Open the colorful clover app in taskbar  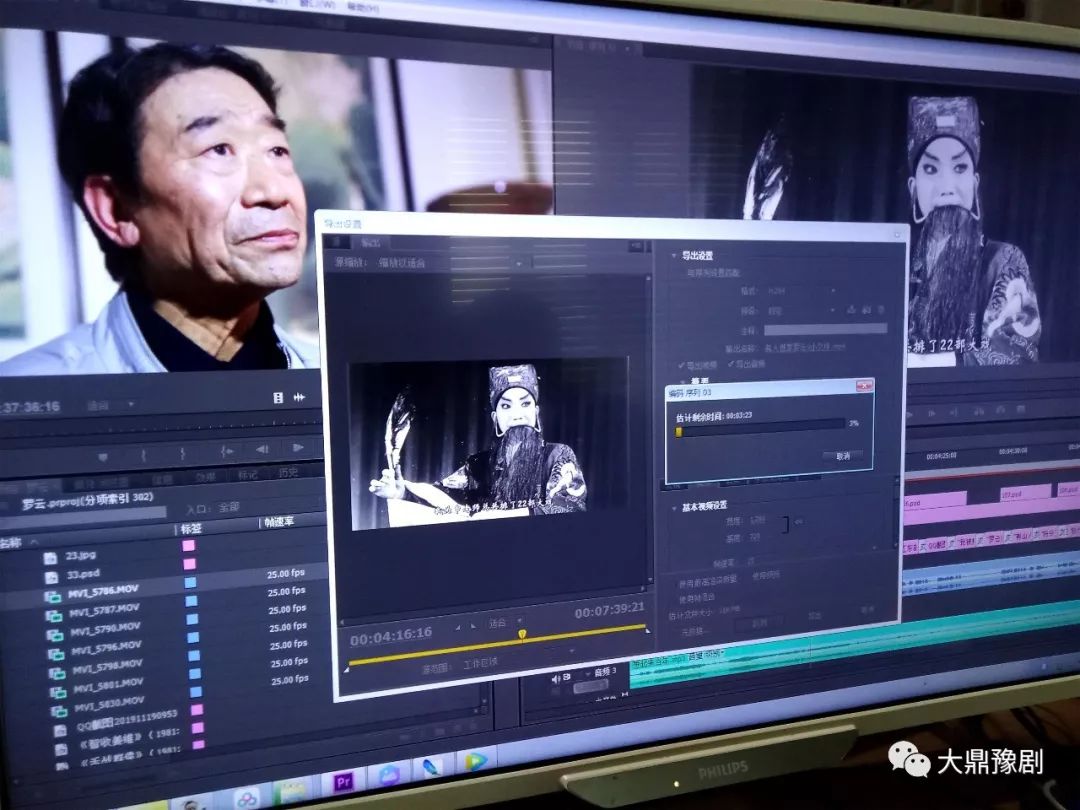(247, 798)
